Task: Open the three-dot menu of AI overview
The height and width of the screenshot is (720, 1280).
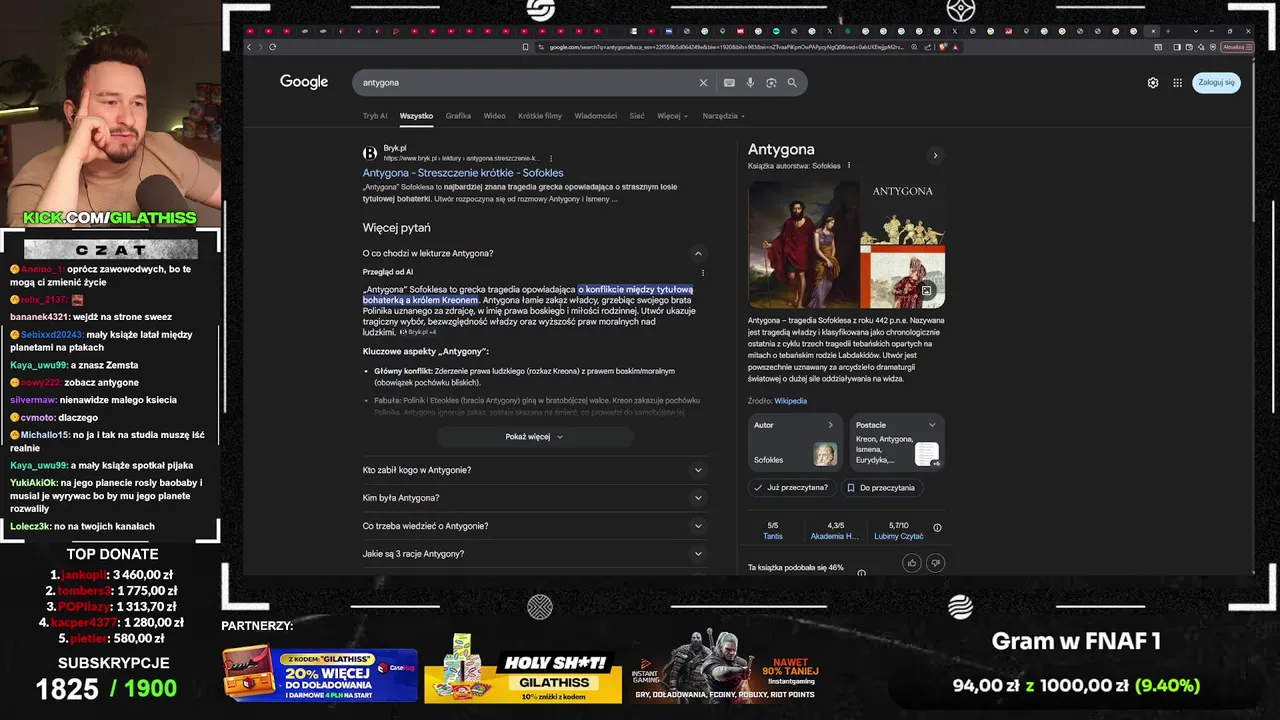Action: pos(703,272)
